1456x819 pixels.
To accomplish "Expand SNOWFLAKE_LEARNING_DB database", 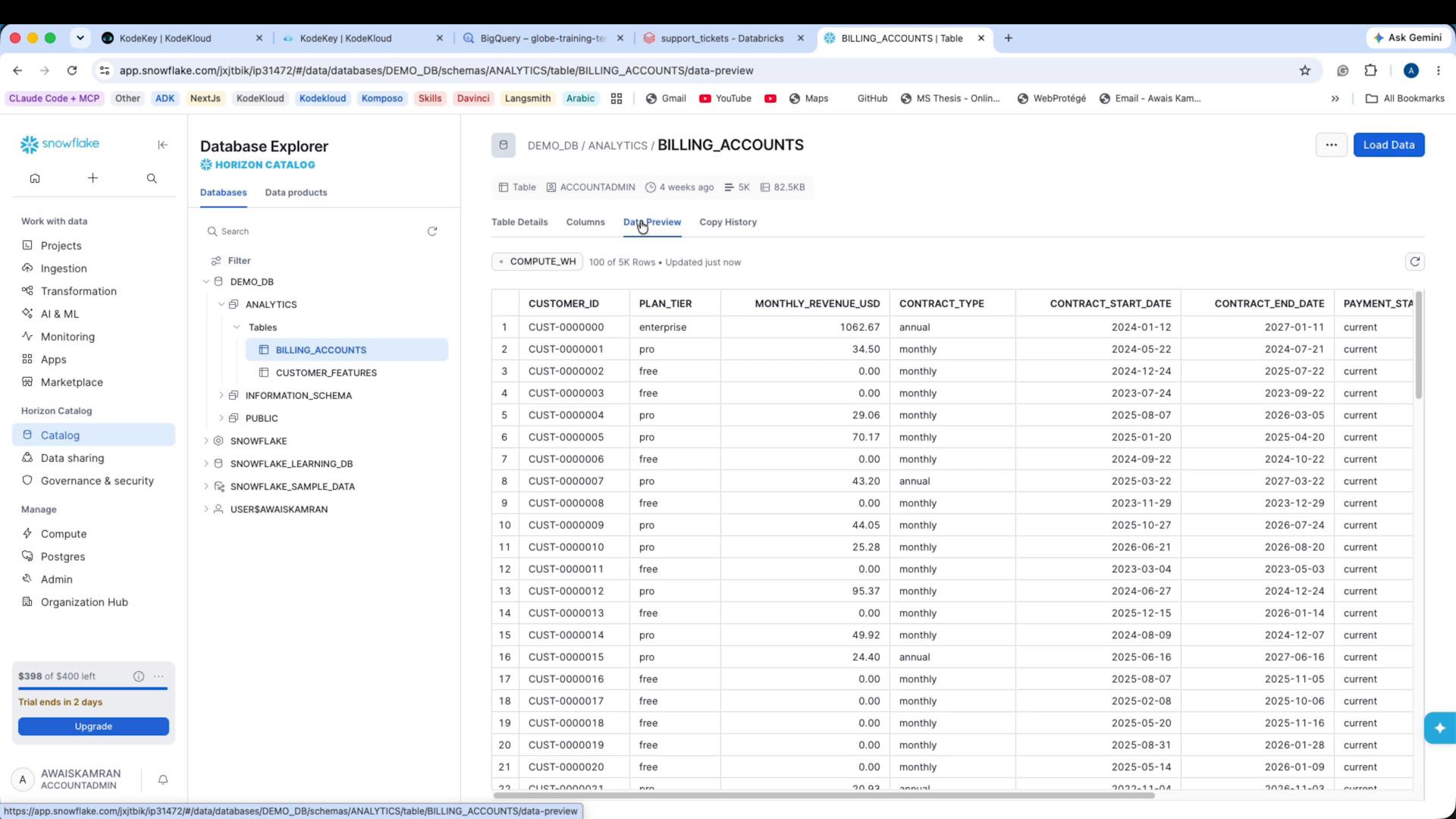I will coord(206,463).
